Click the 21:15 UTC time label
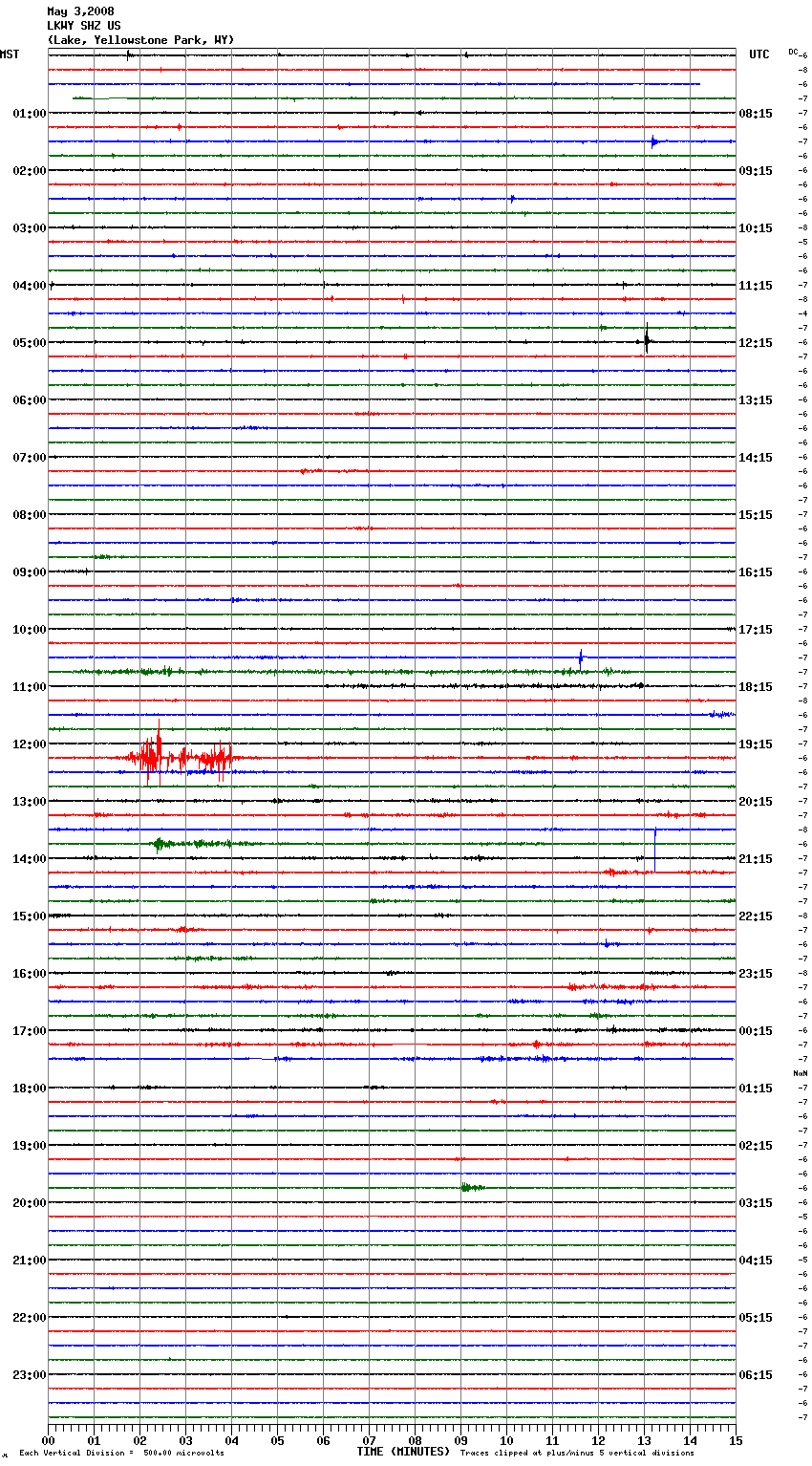 756,859
